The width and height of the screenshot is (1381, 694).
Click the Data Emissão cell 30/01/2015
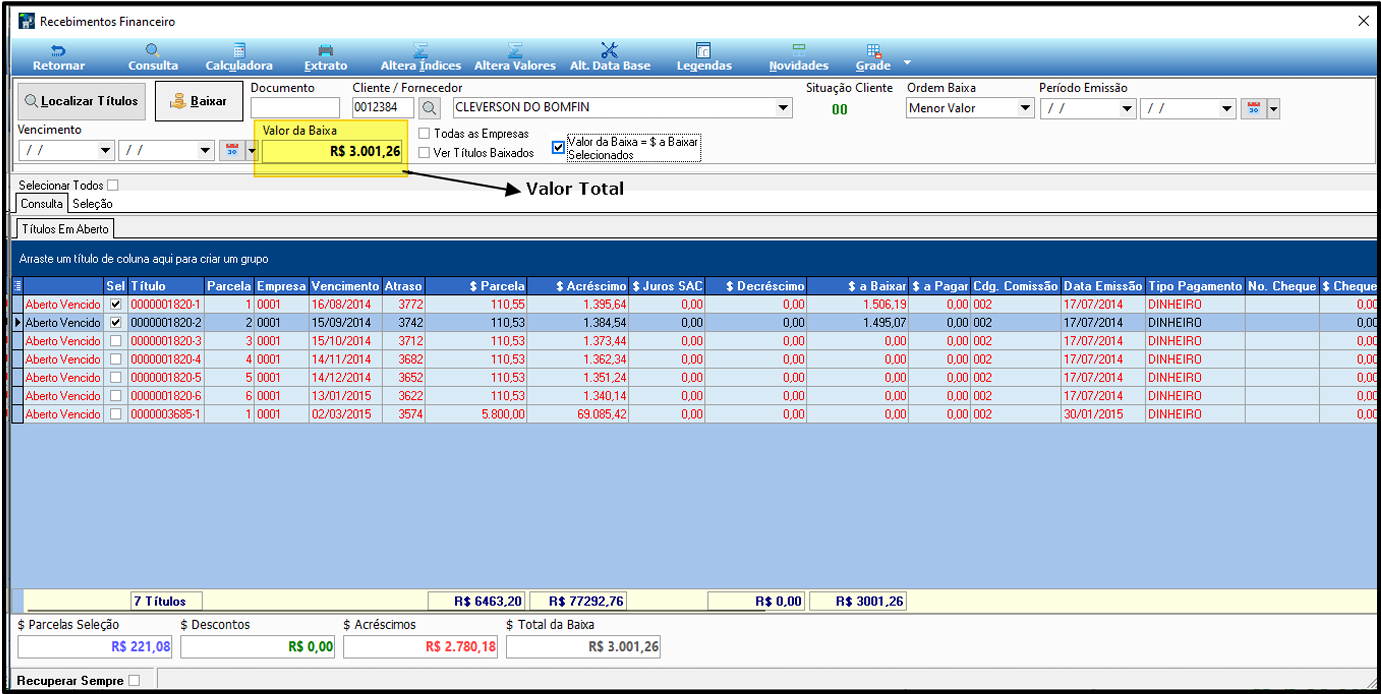point(1104,414)
